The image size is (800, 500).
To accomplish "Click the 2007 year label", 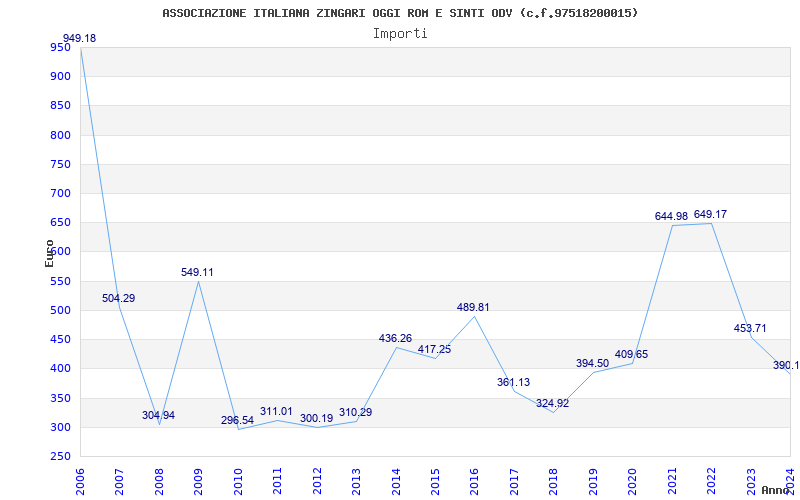I will tap(119, 482).
